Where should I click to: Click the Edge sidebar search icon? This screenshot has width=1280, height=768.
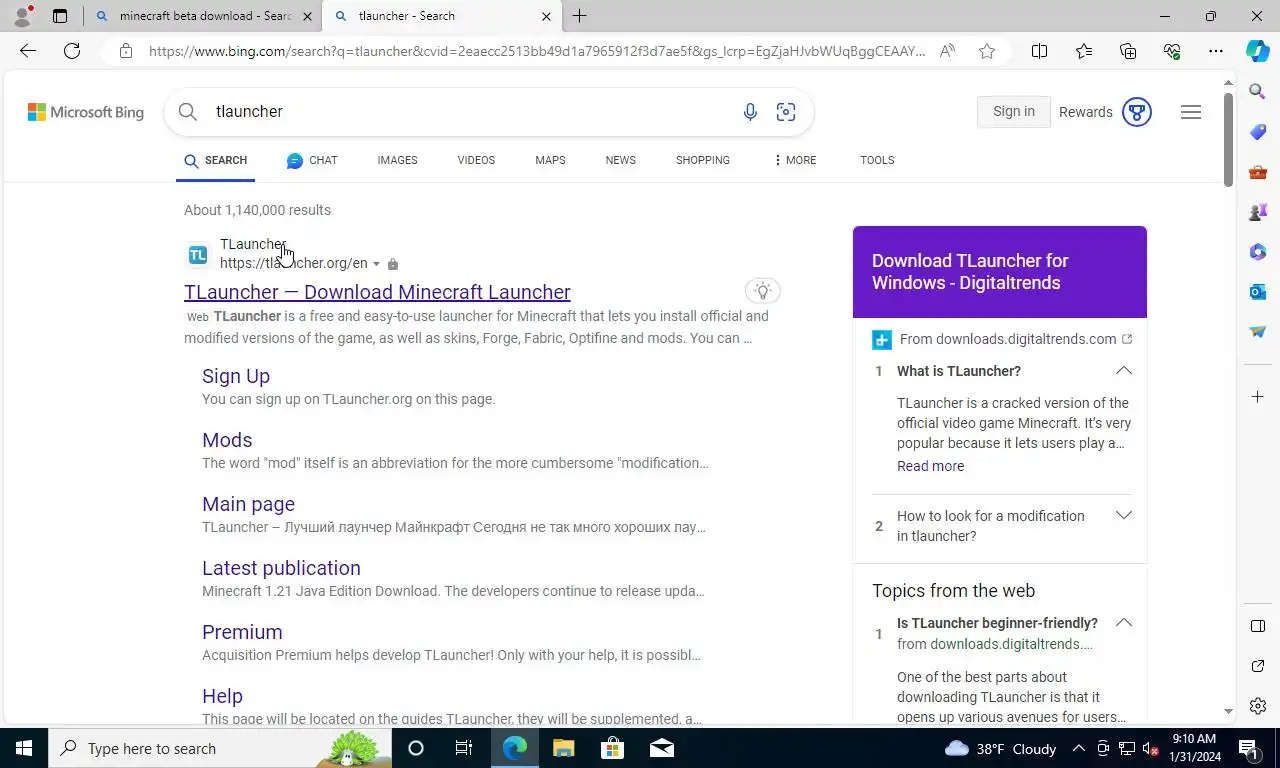tap(1258, 92)
